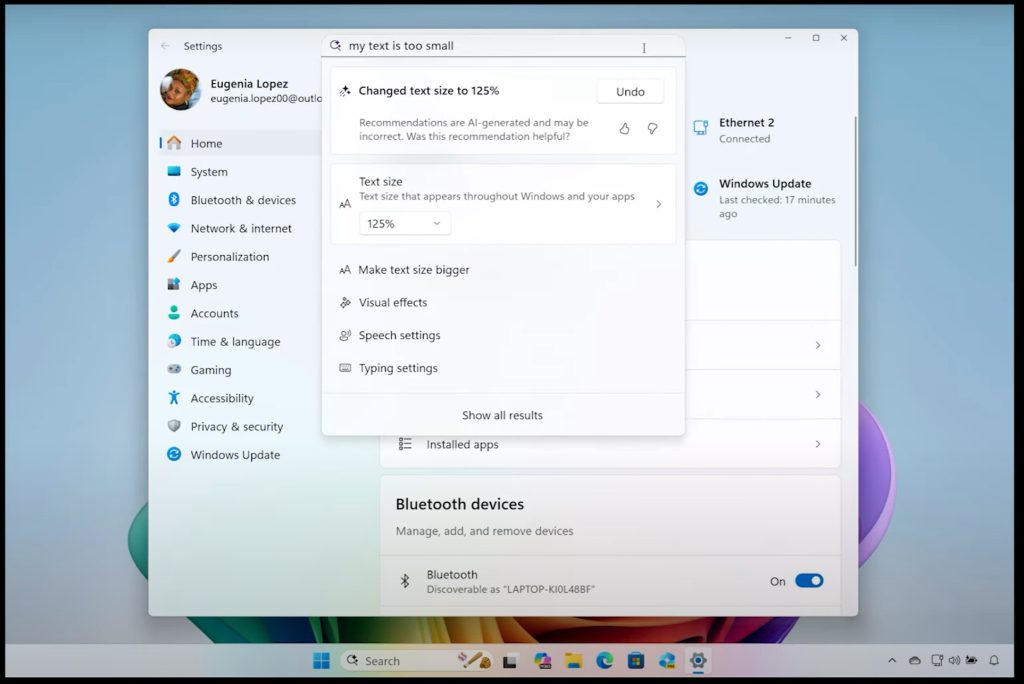Screen dimensions: 1024x684
Task: Open Bluetooth & devices in sidebar
Action: click(x=242, y=200)
